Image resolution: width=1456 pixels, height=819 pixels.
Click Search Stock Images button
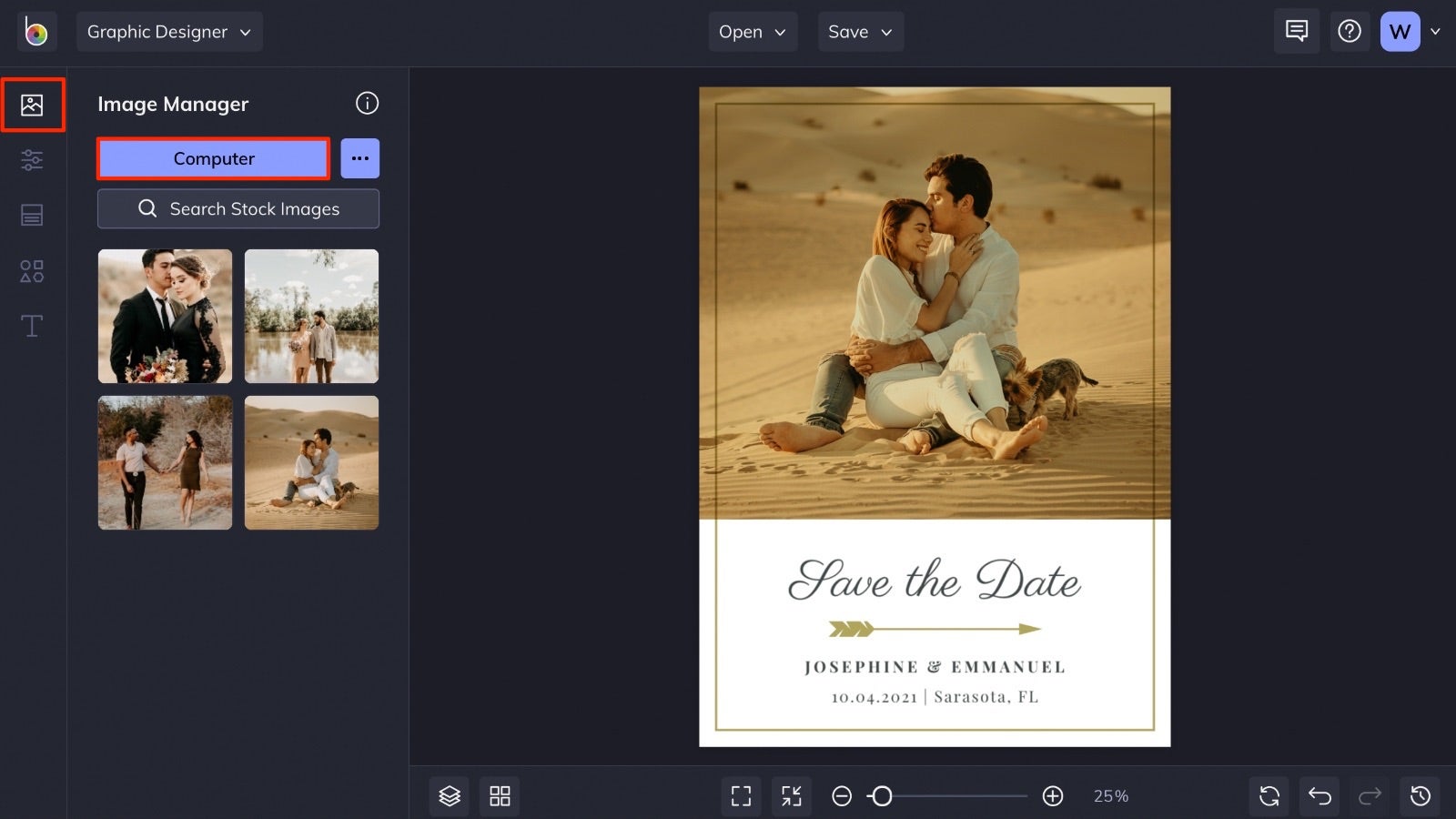238,208
